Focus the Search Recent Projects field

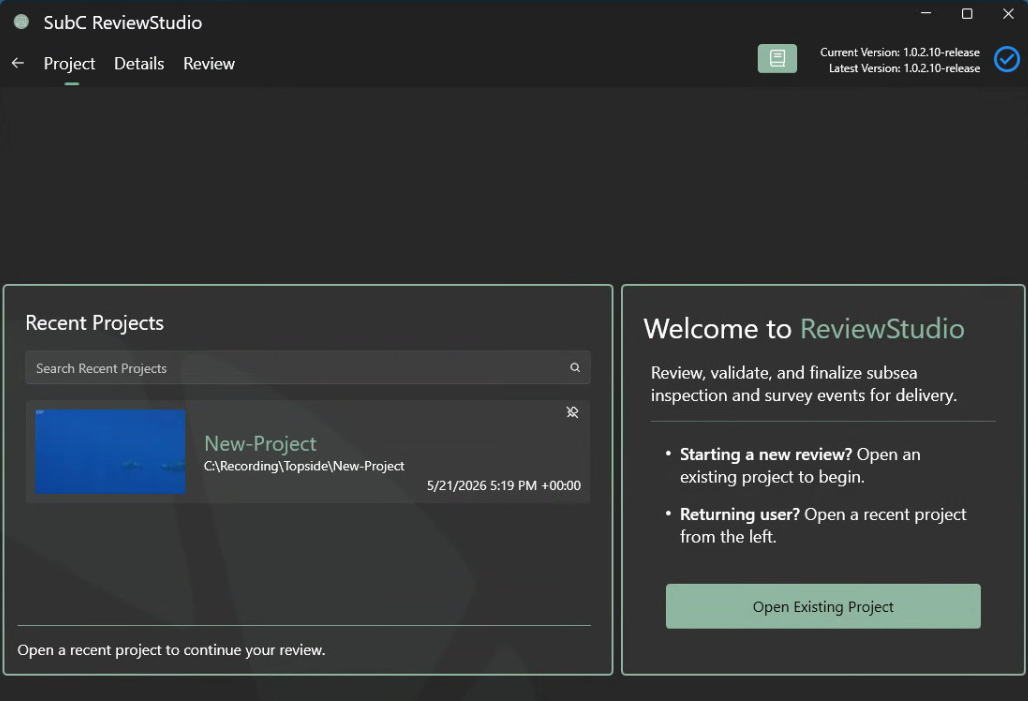(x=307, y=367)
